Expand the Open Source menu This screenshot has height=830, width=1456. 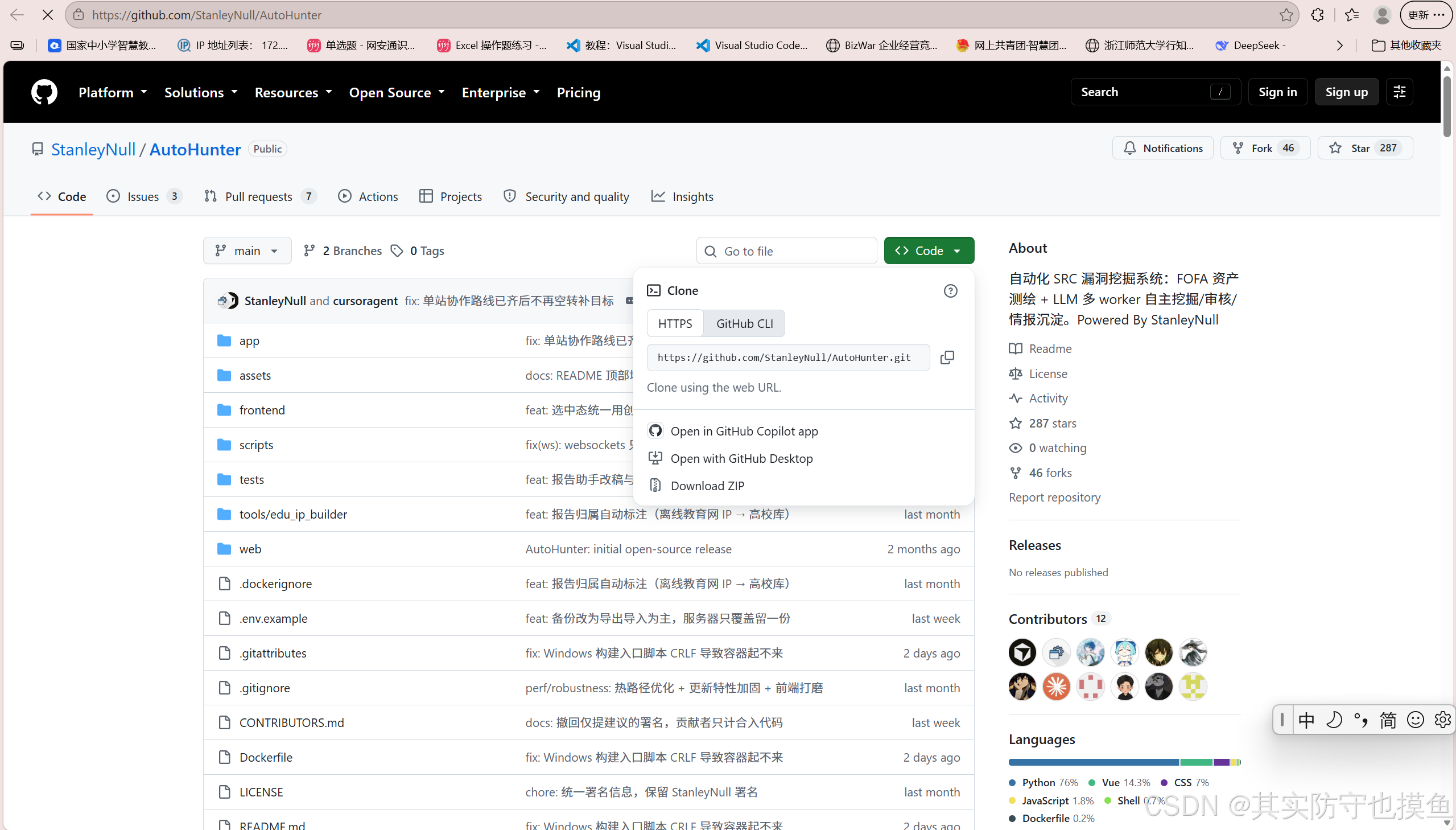pos(397,92)
